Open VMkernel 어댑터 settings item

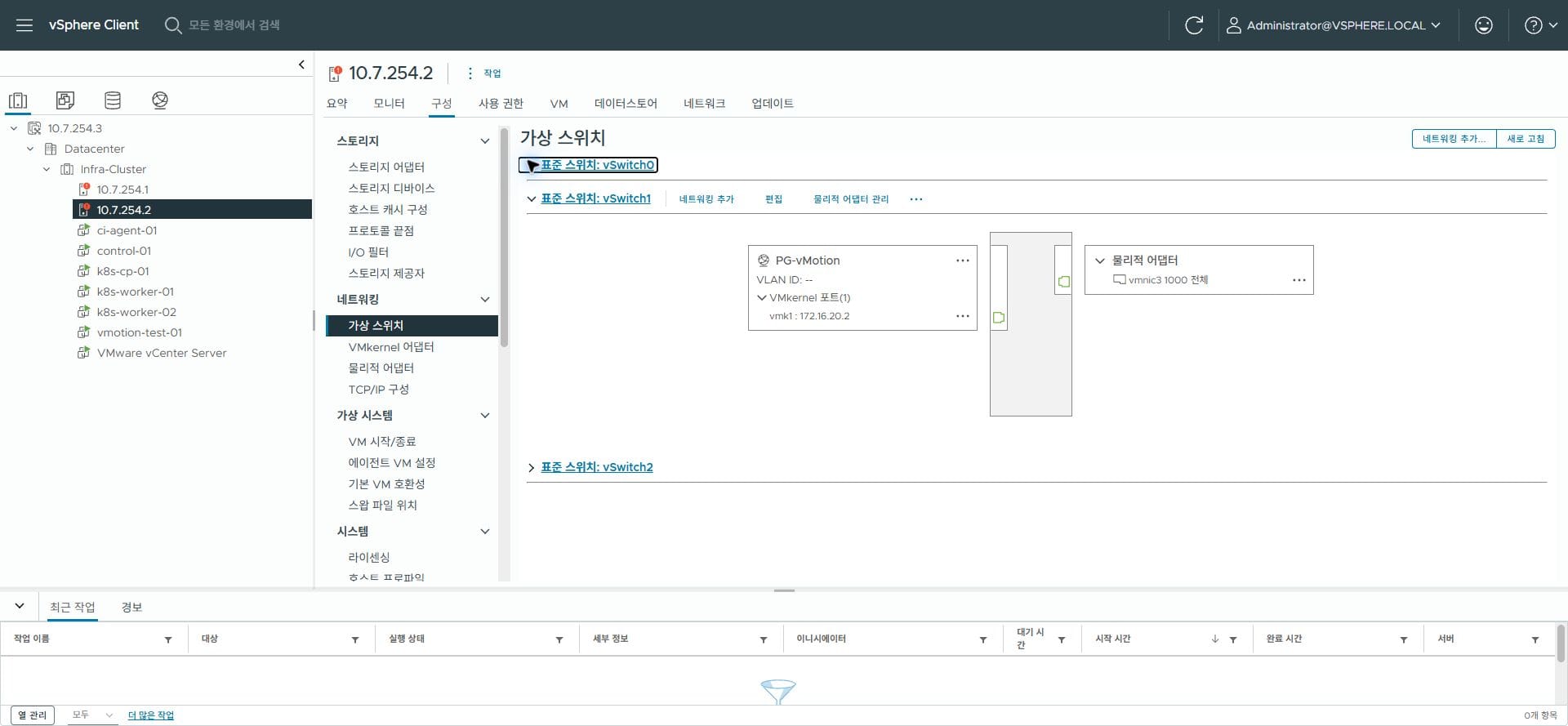coord(391,347)
